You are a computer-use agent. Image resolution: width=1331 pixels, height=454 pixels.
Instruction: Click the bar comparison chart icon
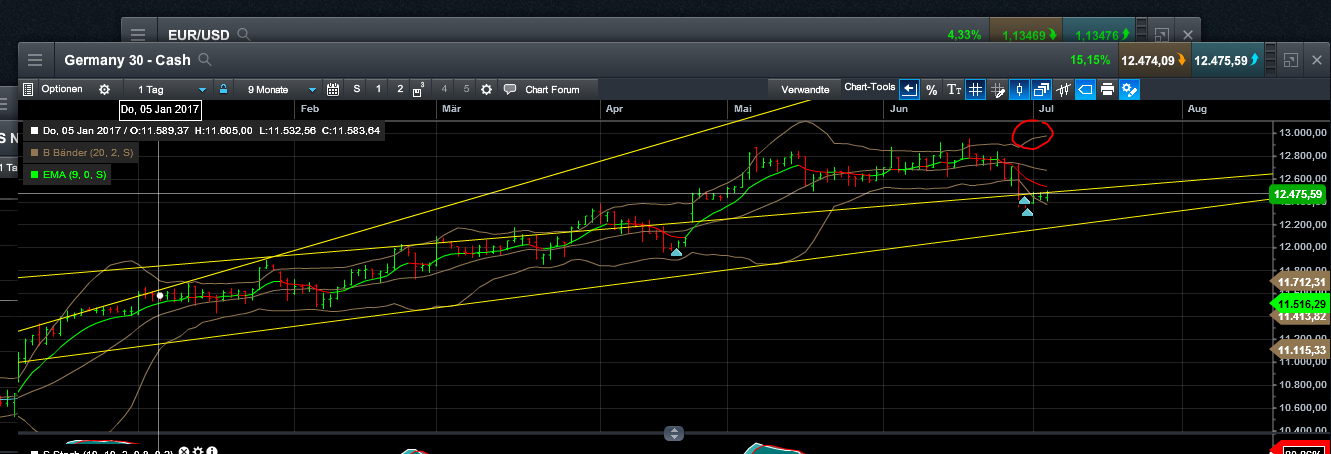pos(1063,89)
